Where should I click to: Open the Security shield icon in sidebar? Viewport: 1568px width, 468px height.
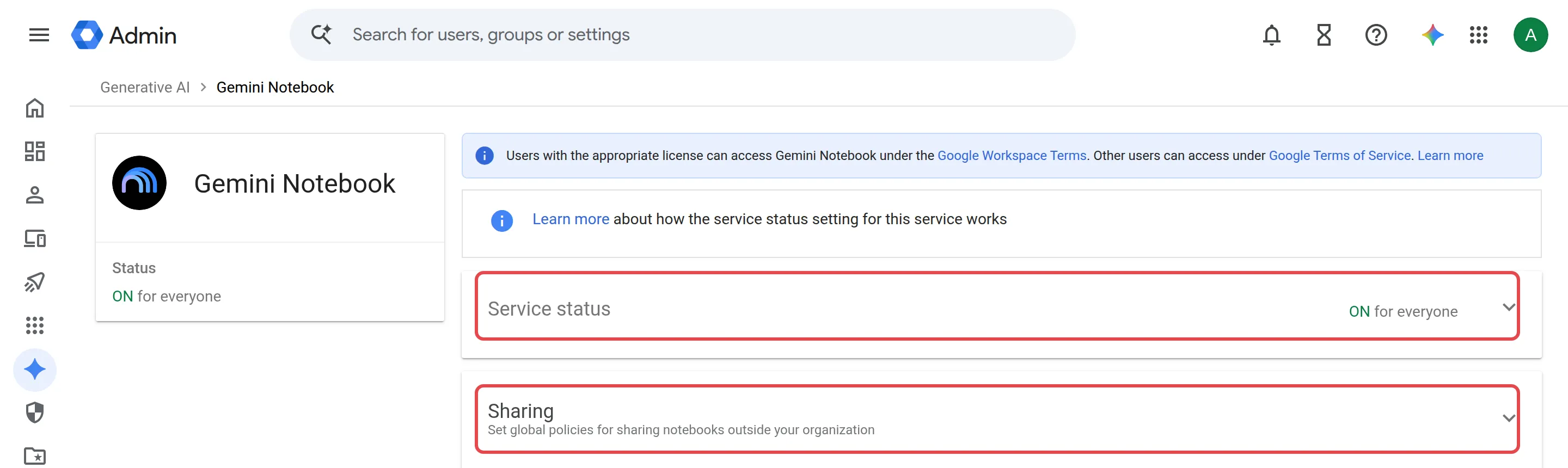pyautogui.click(x=35, y=412)
